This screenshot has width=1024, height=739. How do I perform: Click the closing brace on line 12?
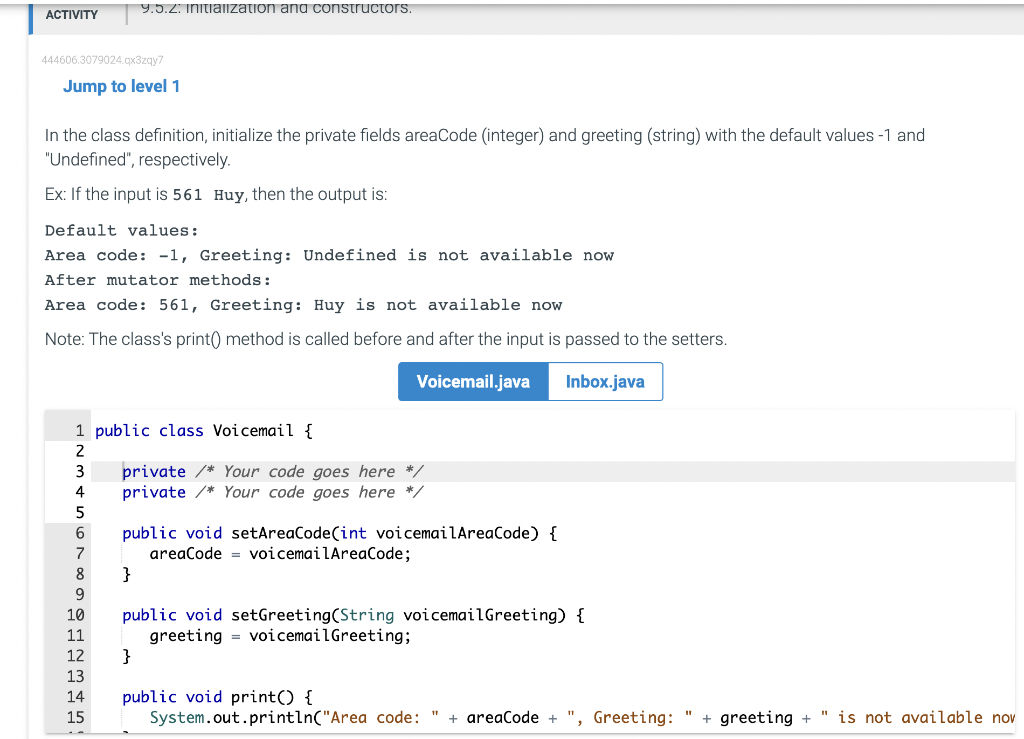pos(126,656)
